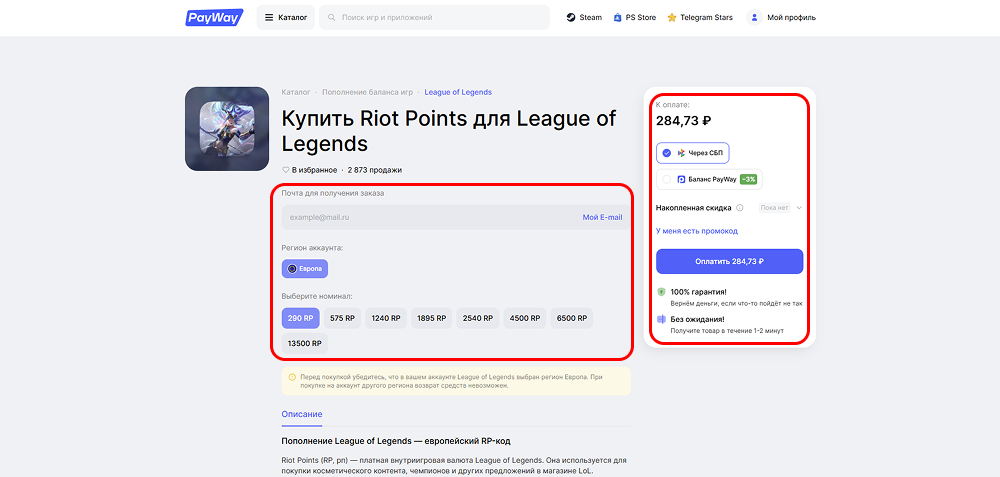Click the Telegram Stars star icon
This screenshot has height=477, width=1000.
[672, 18]
